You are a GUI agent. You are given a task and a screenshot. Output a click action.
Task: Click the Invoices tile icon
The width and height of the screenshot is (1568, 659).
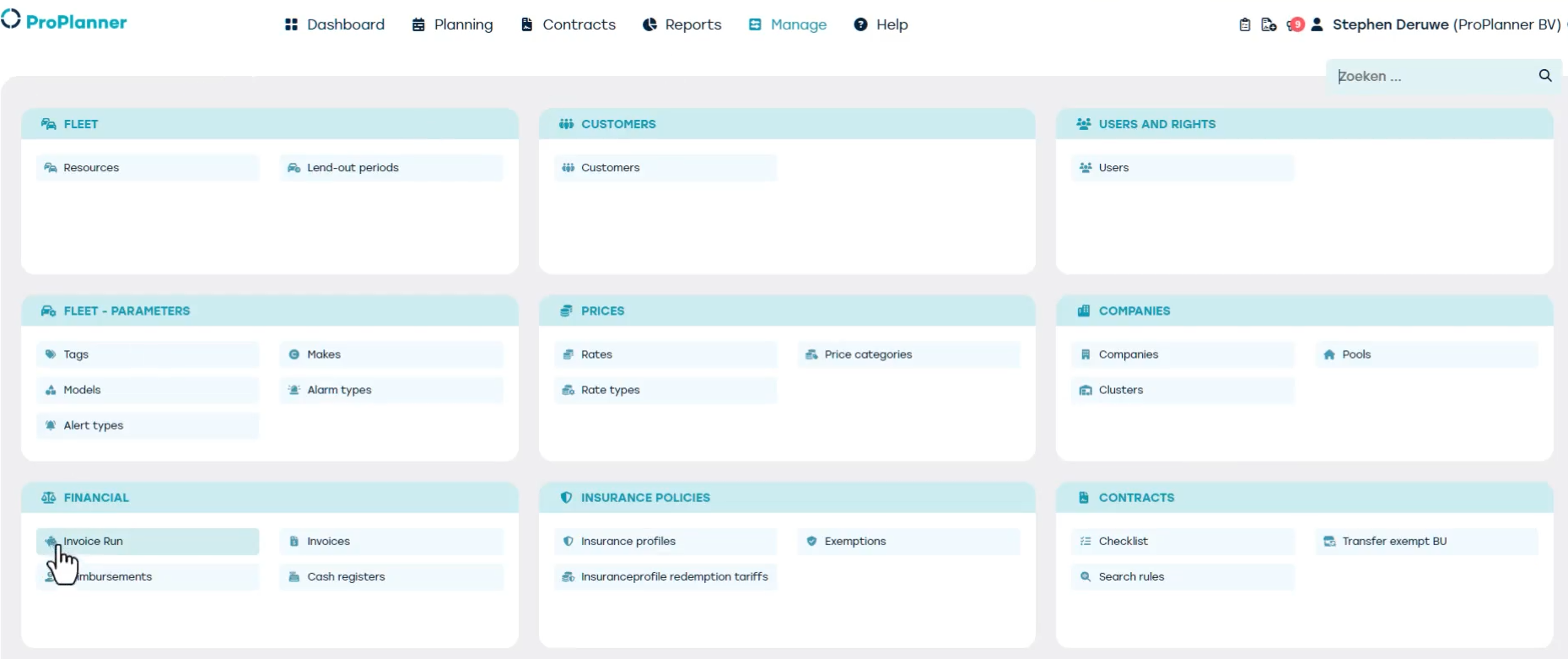click(294, 542)
